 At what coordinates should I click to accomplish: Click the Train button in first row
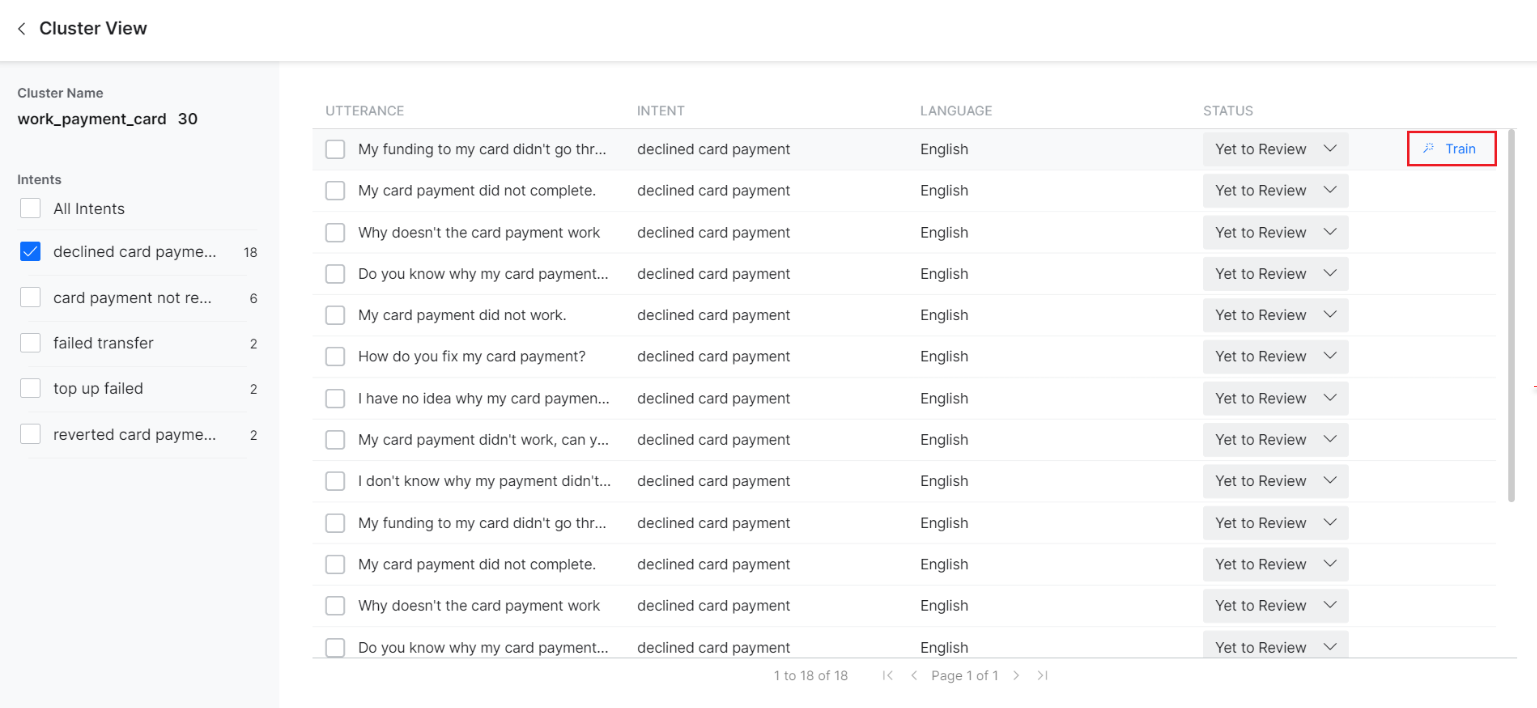click(x=1451, y=149)
